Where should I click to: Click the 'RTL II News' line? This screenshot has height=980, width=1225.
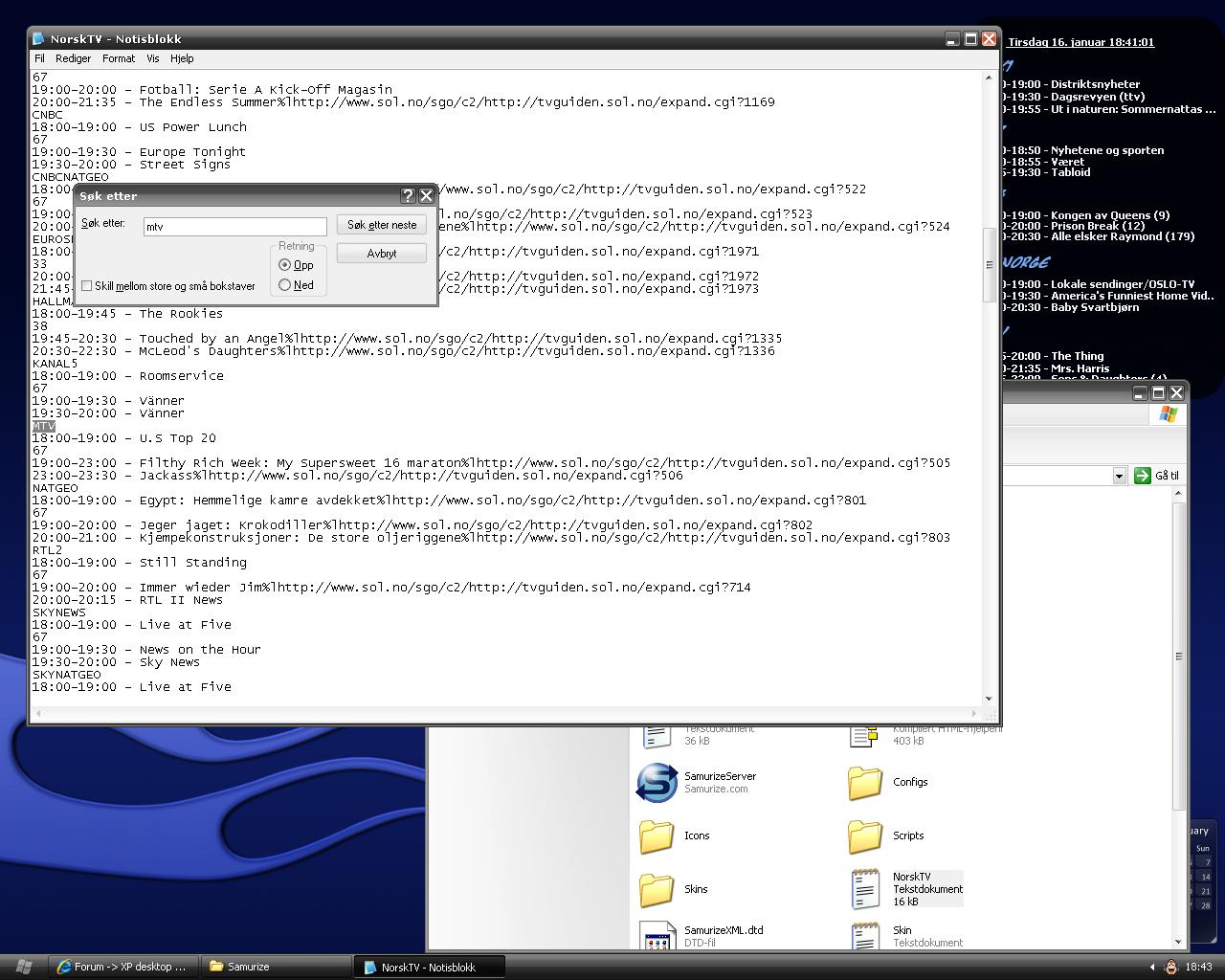tap(127, 600)
